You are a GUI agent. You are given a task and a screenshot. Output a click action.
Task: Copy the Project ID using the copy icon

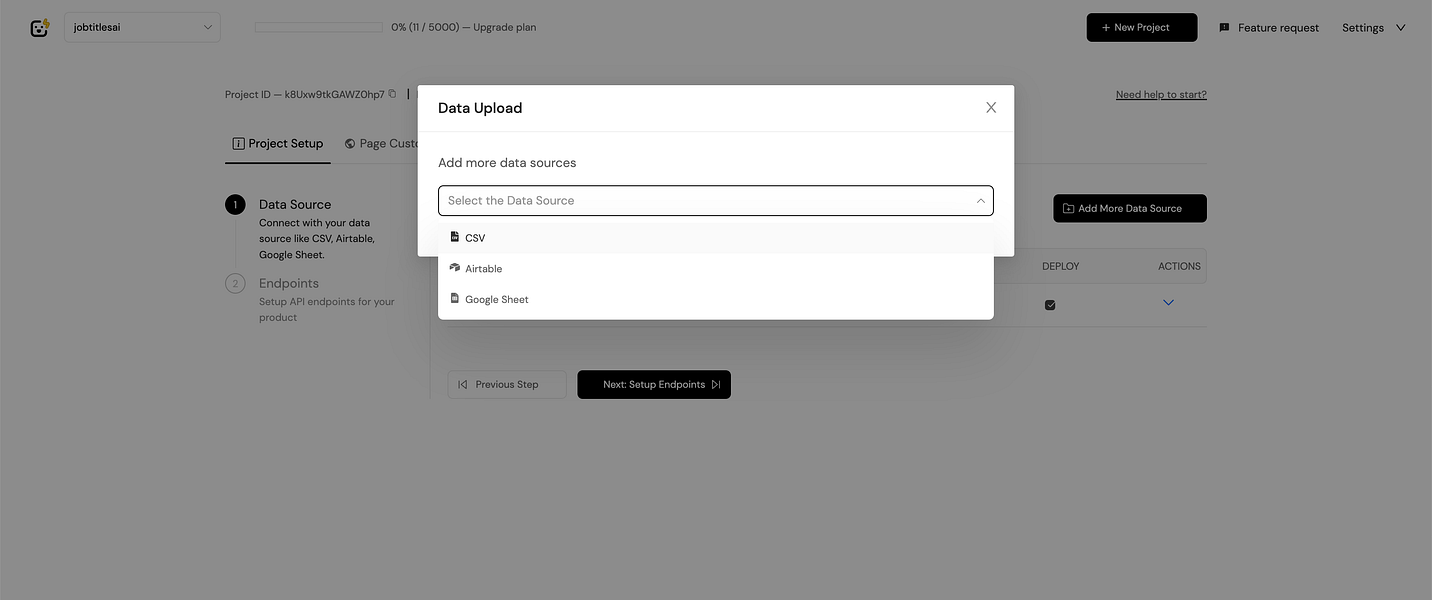tap(390, 93)
